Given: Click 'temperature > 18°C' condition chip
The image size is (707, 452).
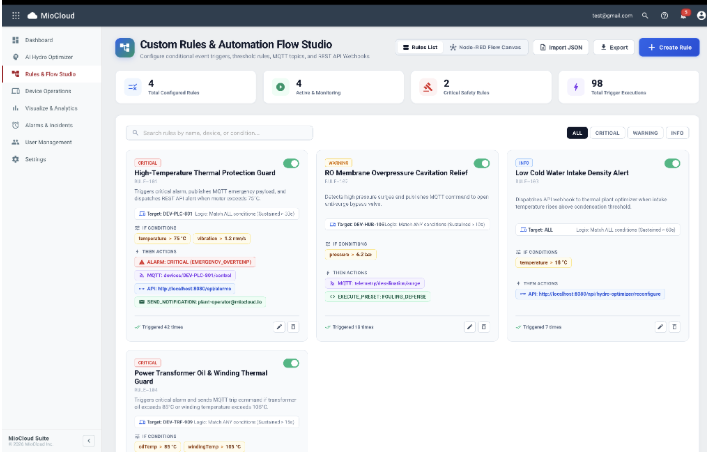Looking at the screenshot, I should point(543,263).
